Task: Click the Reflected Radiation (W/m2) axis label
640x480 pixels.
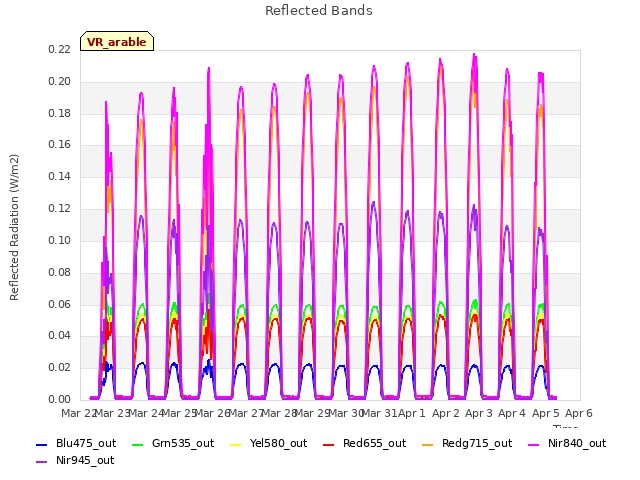Action: [x=14, y=227]
